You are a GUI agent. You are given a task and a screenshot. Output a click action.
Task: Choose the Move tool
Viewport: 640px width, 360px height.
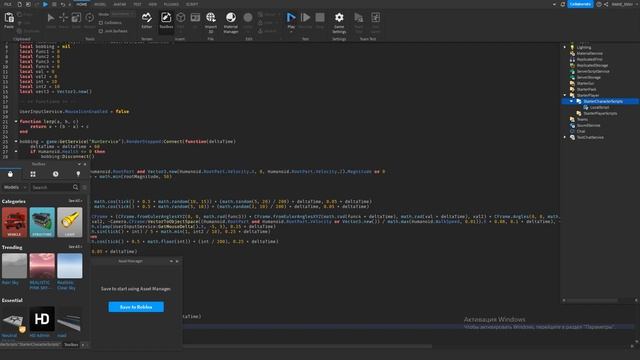click(x=63, y=18)
